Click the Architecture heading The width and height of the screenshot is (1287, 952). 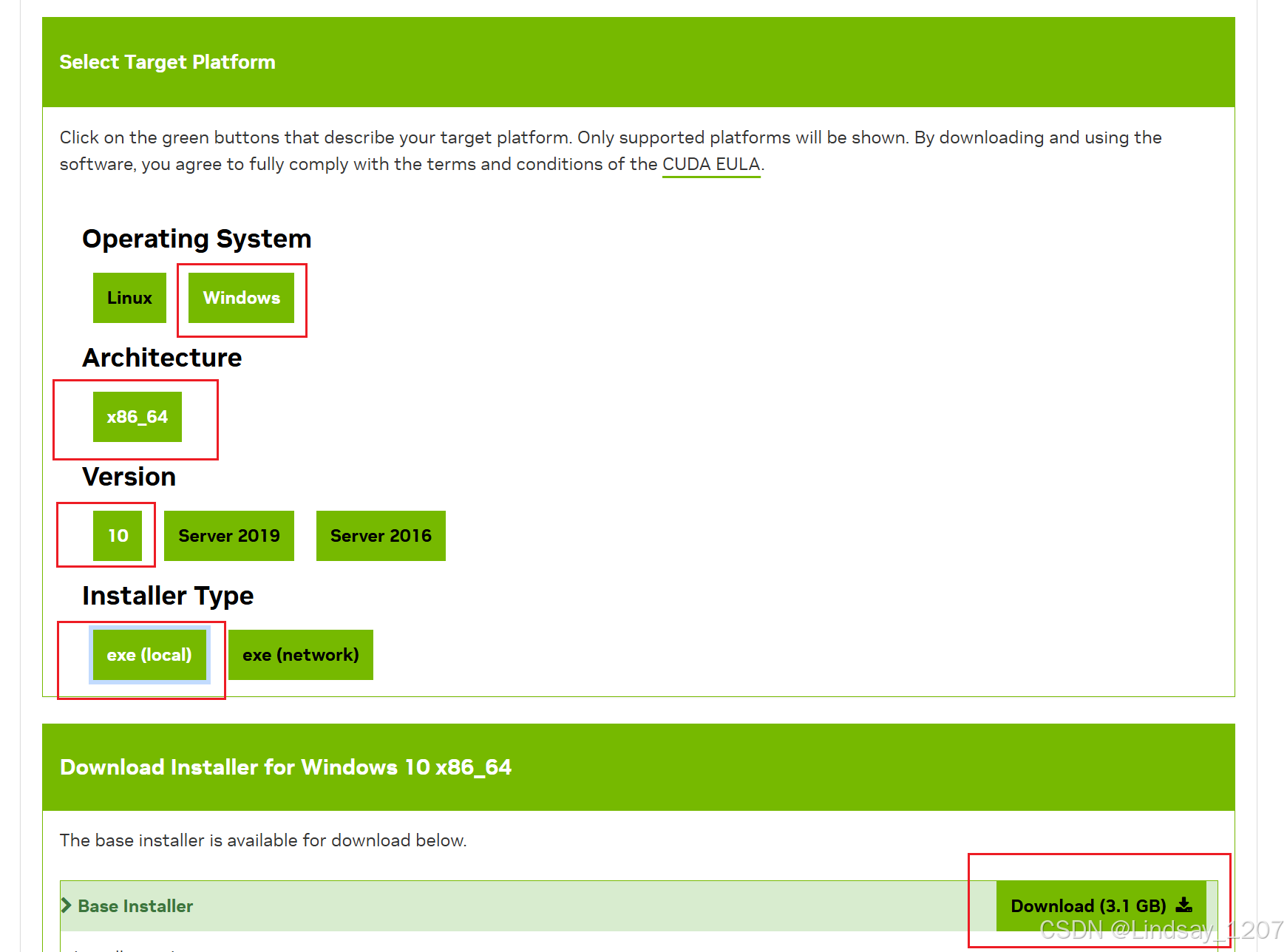[x=162, y=358]
